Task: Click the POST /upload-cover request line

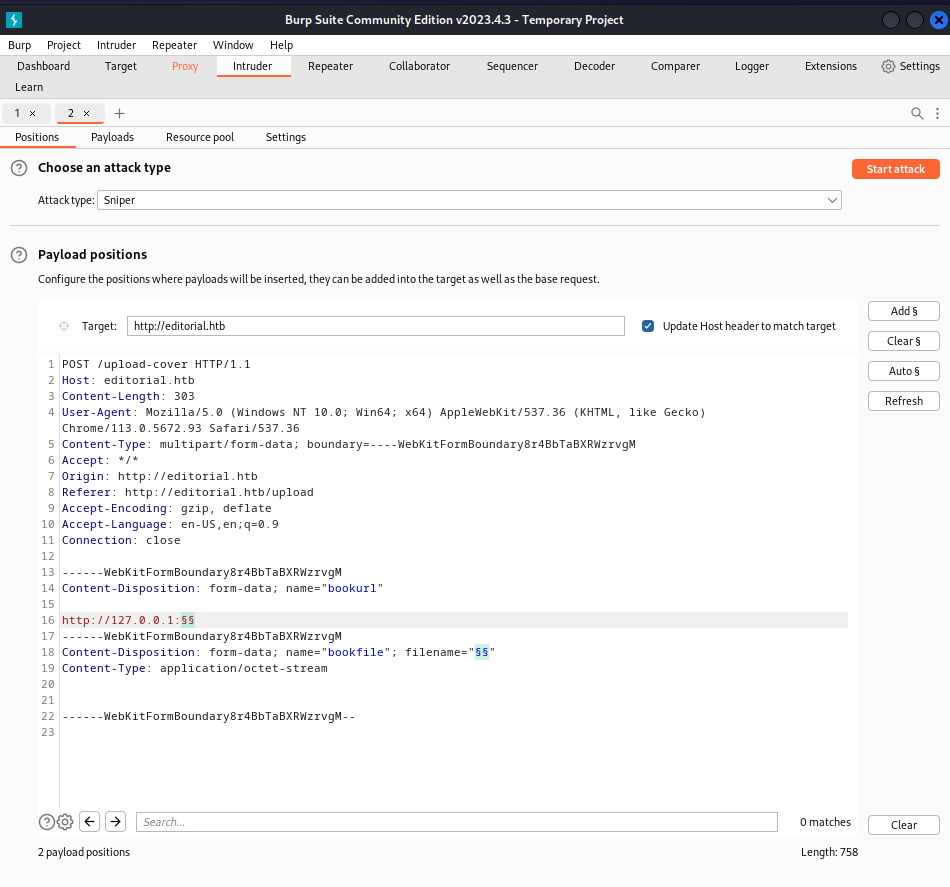Action: [156, 364]
